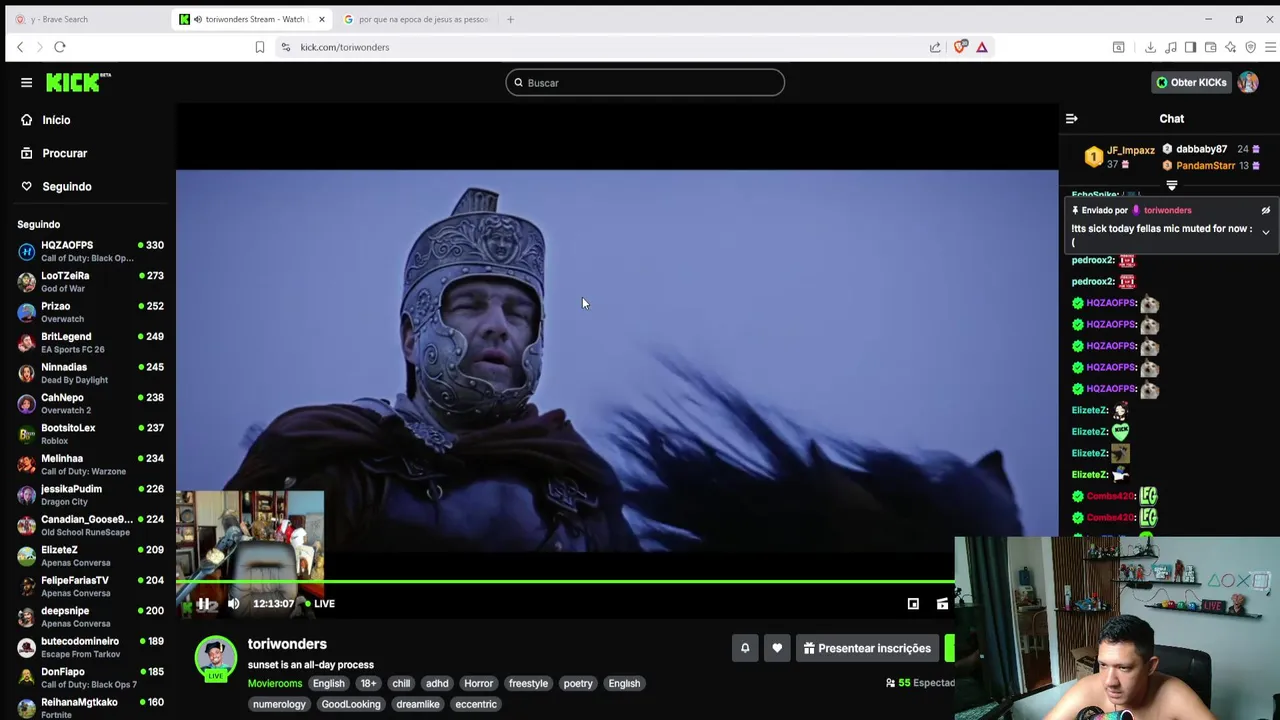1280x720 pixels.
Task: Click Presentear inscrições gift button
Action: [867, 648]
